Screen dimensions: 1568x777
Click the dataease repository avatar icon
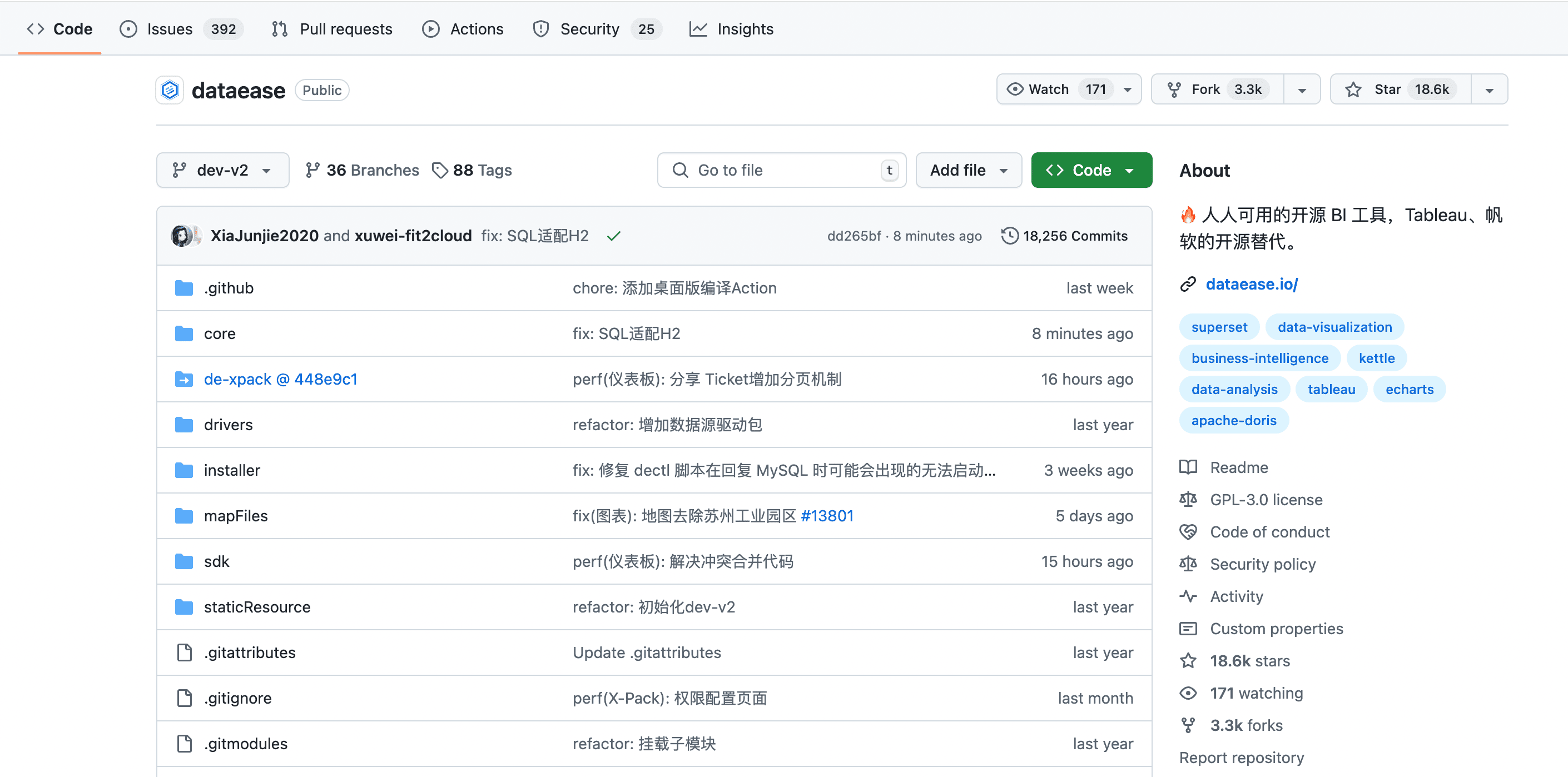(169, 89)
